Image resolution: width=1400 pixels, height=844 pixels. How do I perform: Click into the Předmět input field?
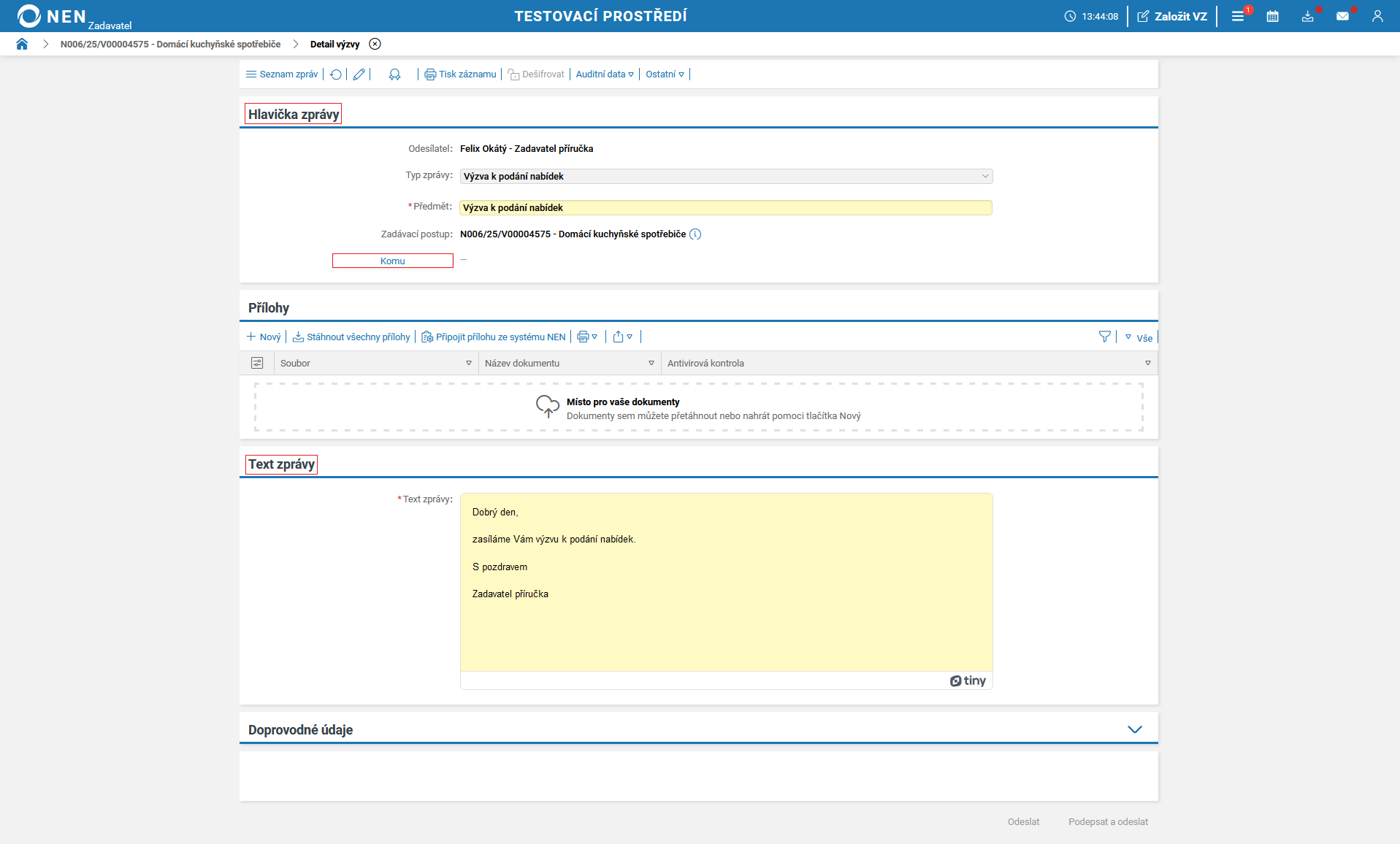click(726, 208)
